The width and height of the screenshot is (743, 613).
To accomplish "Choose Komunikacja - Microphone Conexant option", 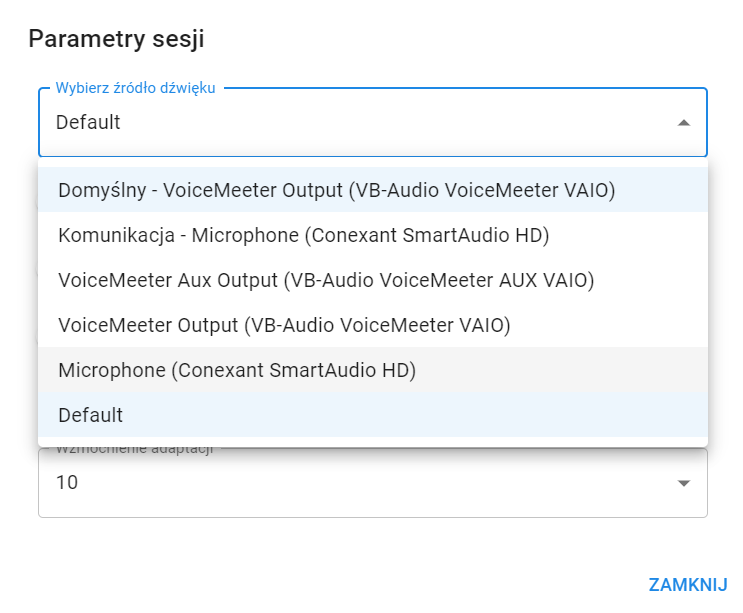I will [x=304, y=235].
